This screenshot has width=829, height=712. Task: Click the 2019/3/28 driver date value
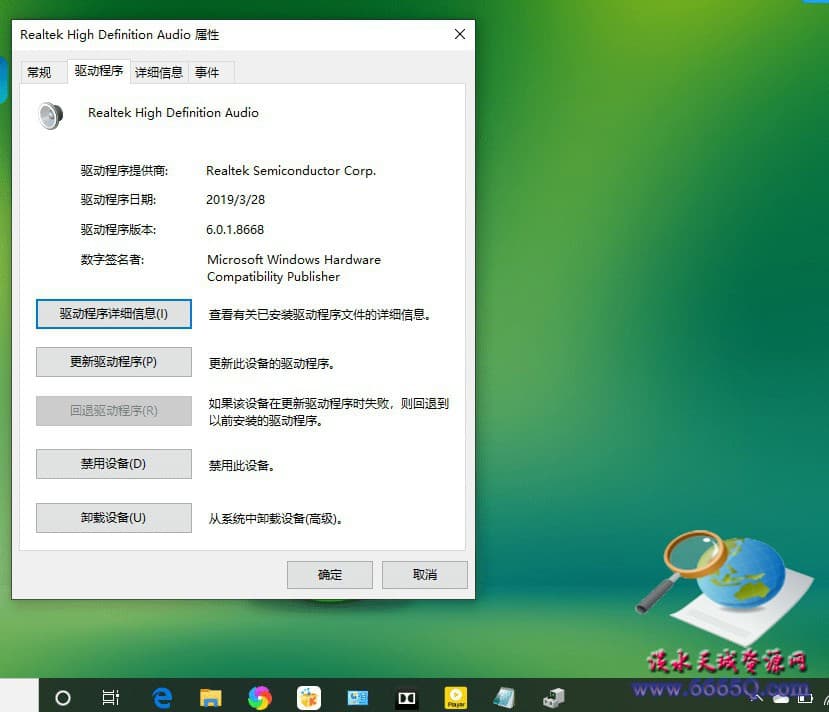point(235,200)
